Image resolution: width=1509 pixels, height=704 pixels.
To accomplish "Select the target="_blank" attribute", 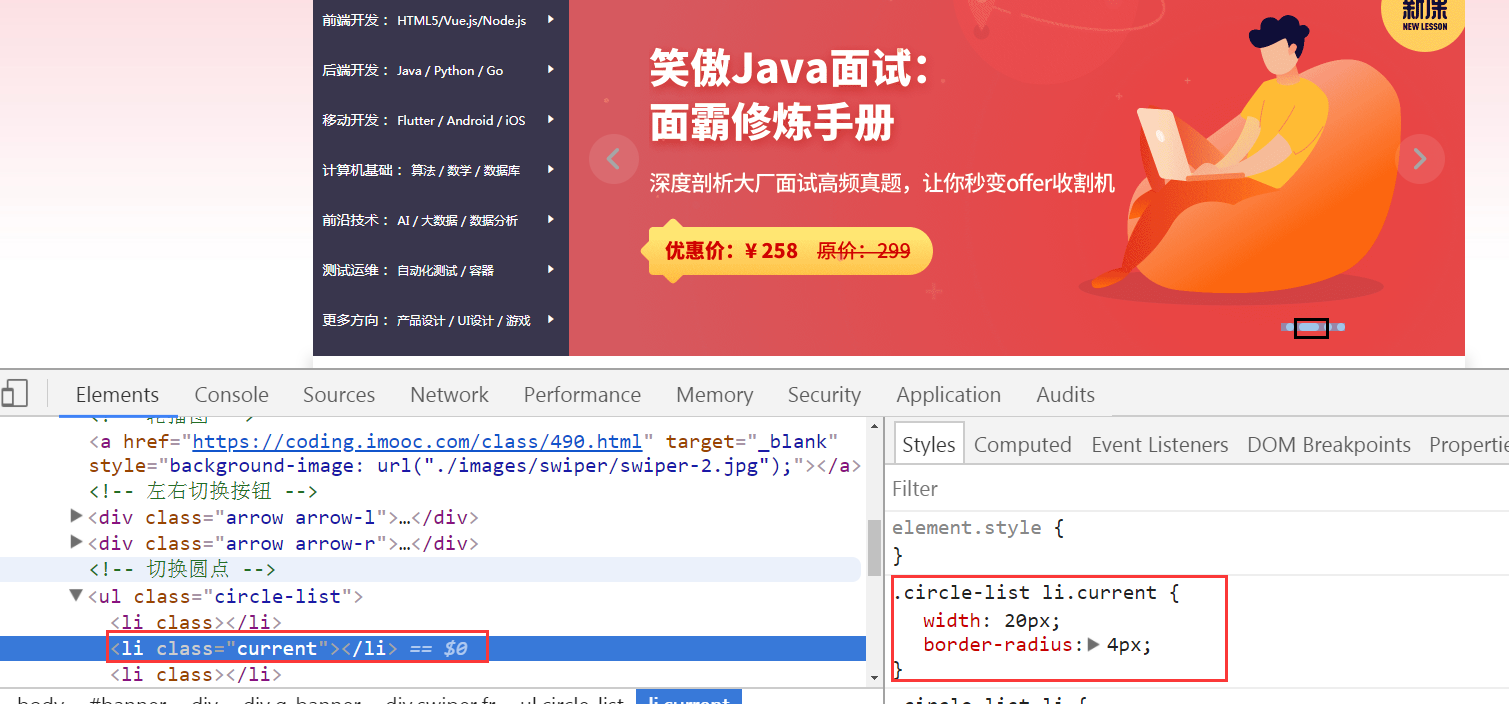I will (x=751, y=441).
